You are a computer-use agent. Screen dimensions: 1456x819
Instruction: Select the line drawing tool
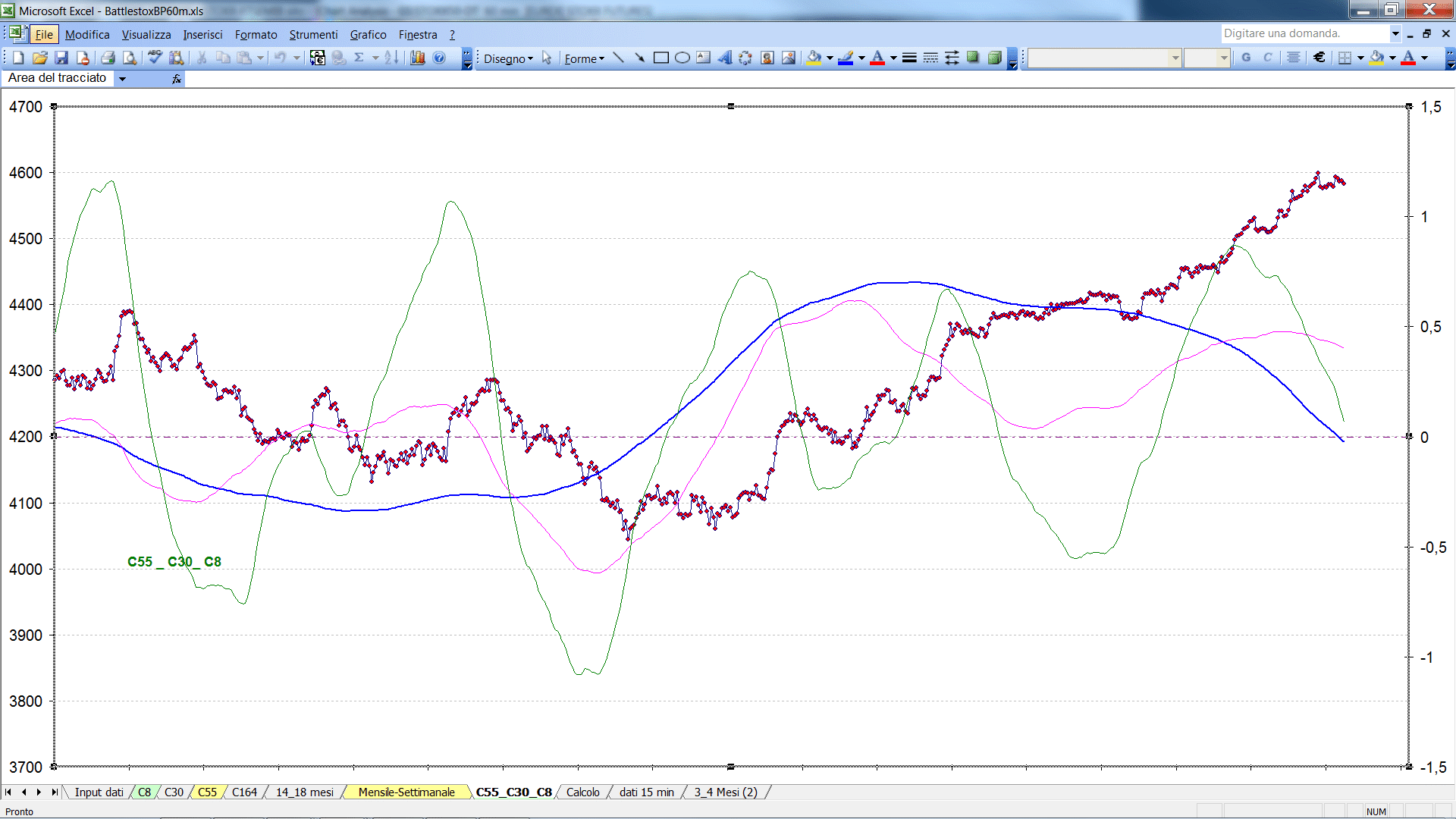[618, 58]
